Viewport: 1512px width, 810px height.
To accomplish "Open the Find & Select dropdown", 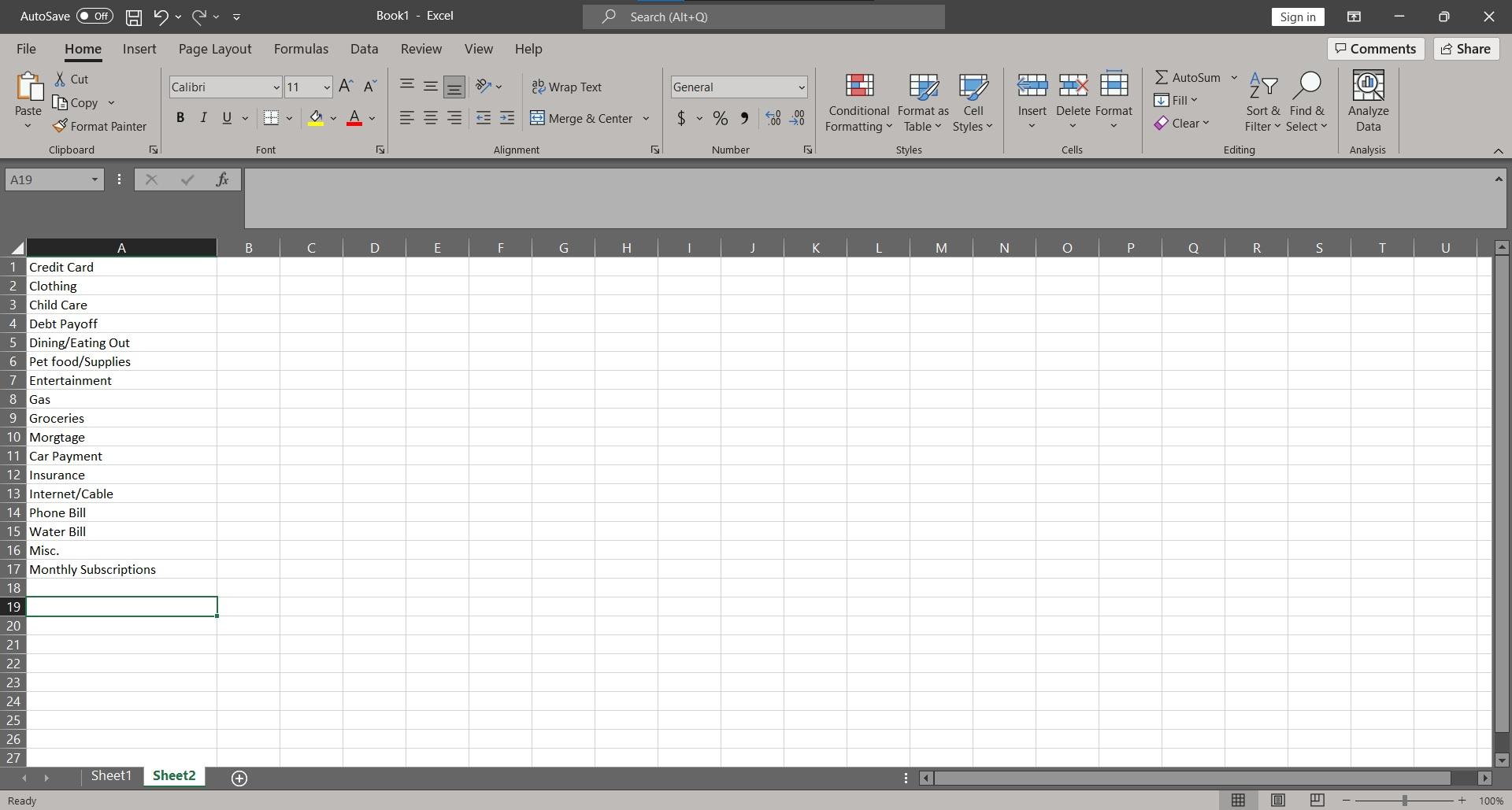I will click(1307, 102).
